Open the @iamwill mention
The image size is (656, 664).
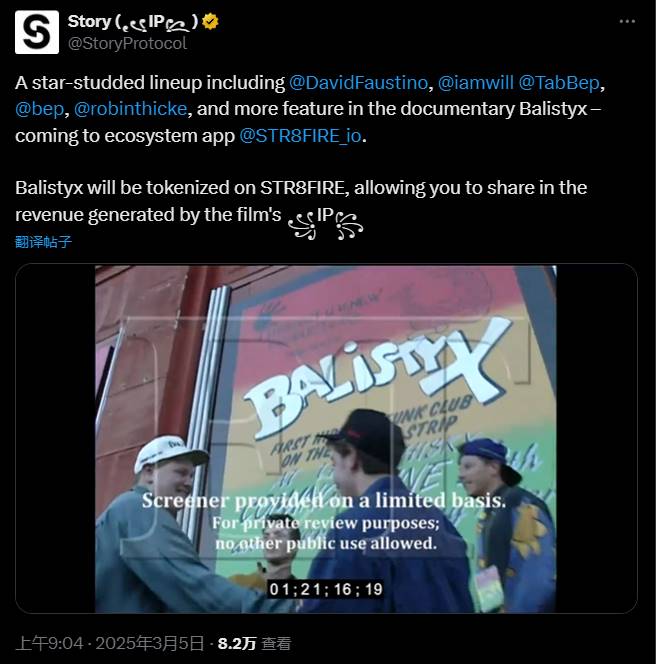[475, 83]
